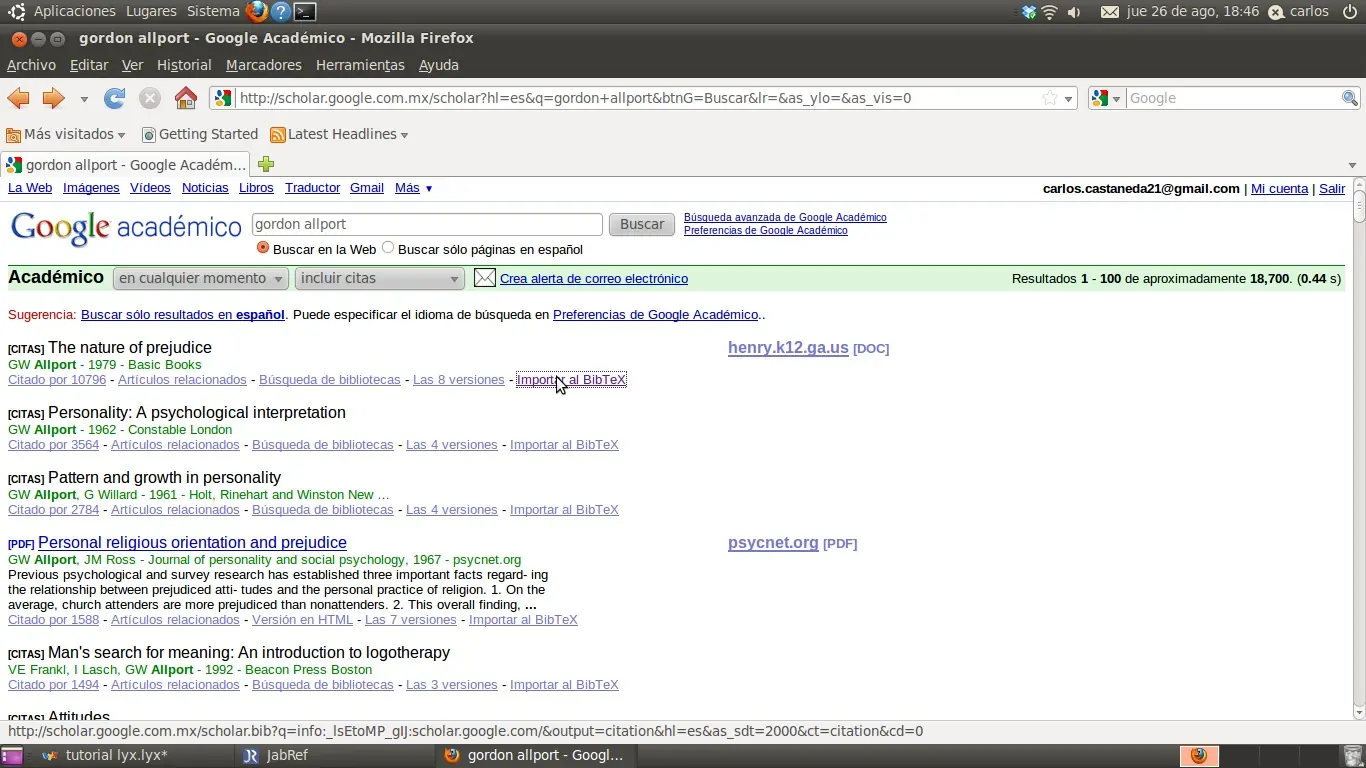1366x768 pixels.
Task: Bookmark this page with the star icon
Action: click(1050, 98)
